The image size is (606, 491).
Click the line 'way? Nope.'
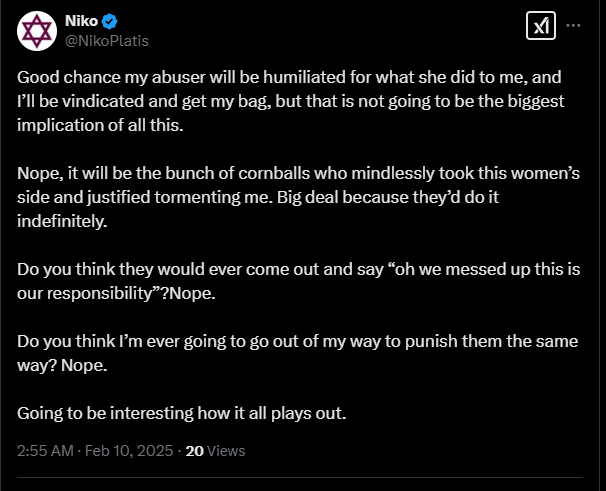click(62, 365)
